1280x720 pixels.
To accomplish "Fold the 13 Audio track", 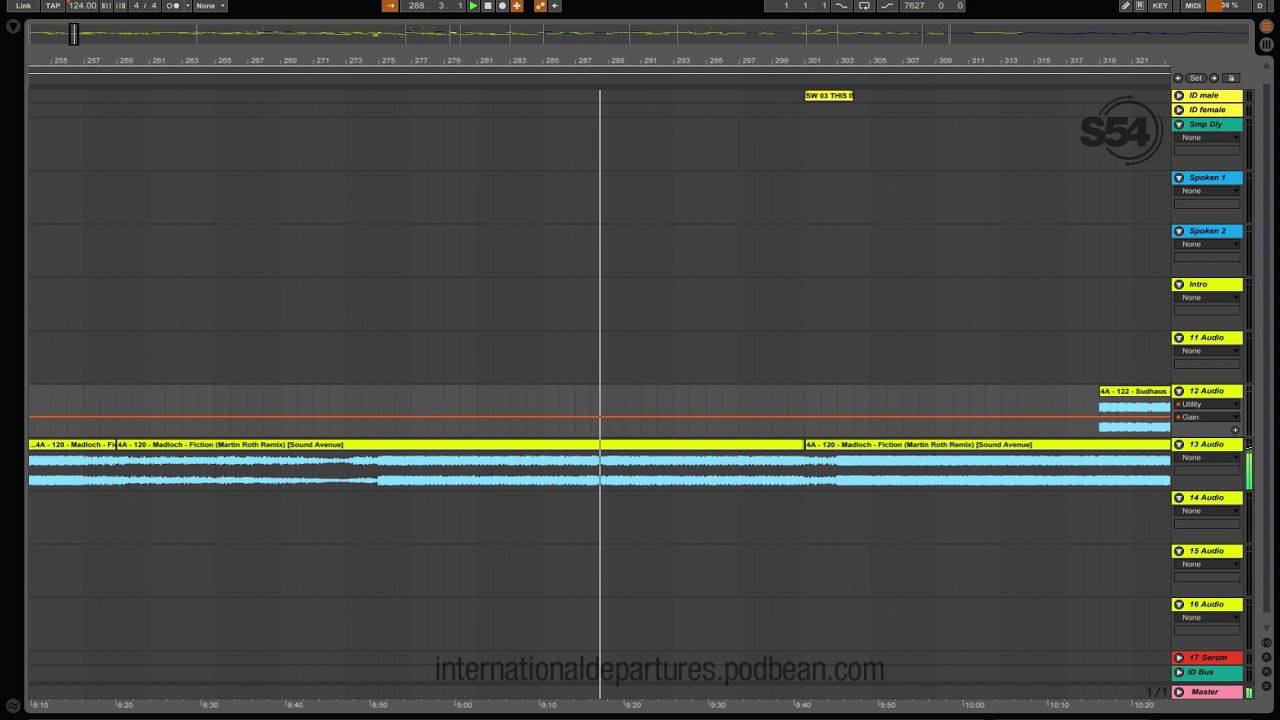I will (x=1179, y=445).
